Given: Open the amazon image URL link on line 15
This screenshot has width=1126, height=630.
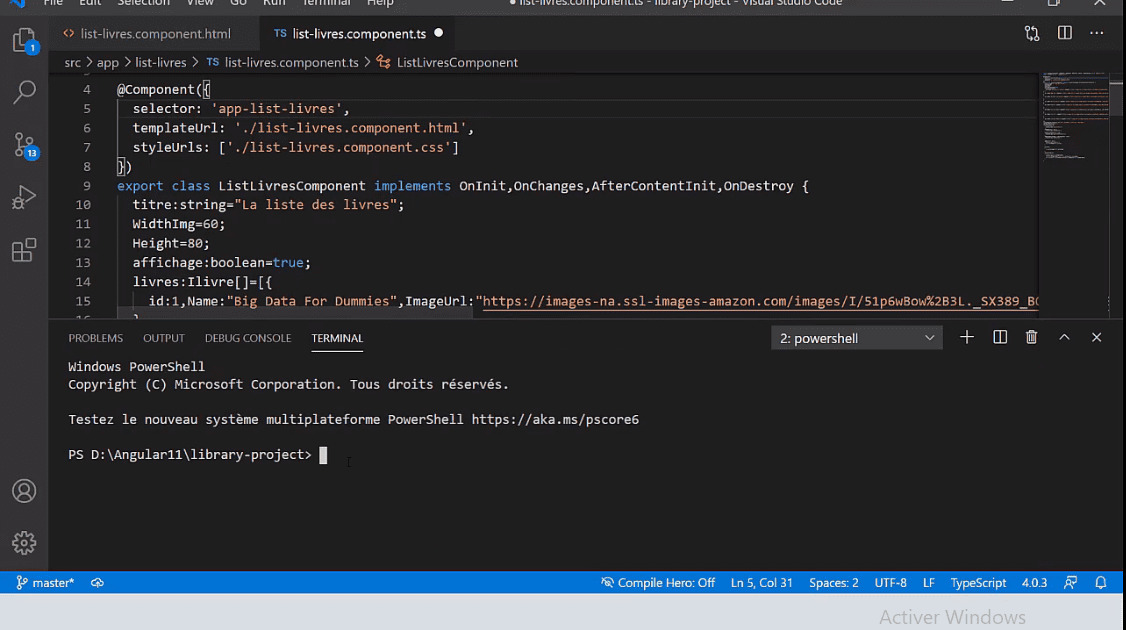Looking at the screenshot, I should [x=760, y=301].
